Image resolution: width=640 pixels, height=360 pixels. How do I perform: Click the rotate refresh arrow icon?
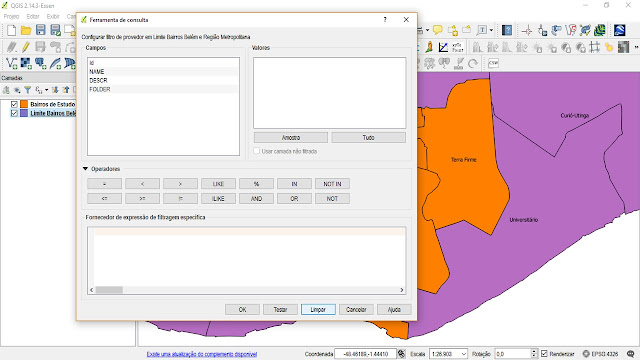click(x=473, y=63)
